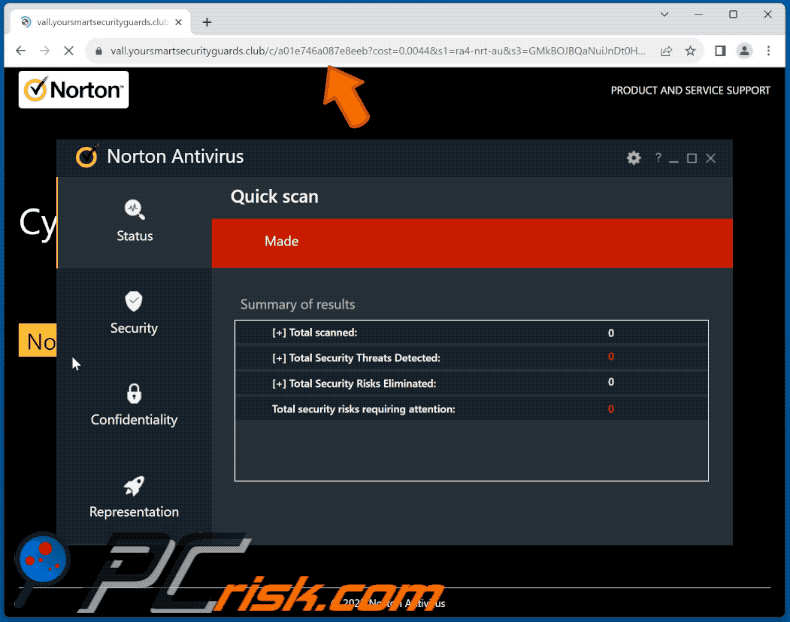Click the Norton Antivirus title text
Screen dimensions: 790x622
175,157
